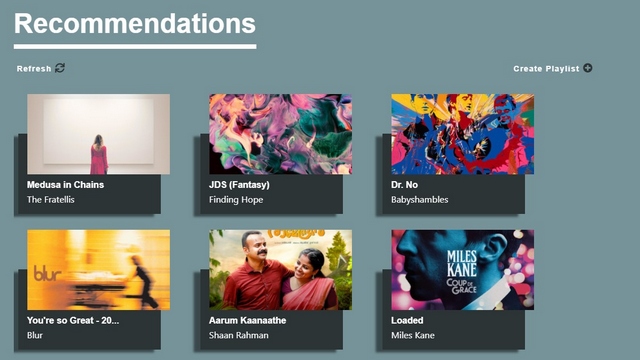The image size is (640, 360).
Task: Select the Loaded song title
Action: tap(407, 320)
